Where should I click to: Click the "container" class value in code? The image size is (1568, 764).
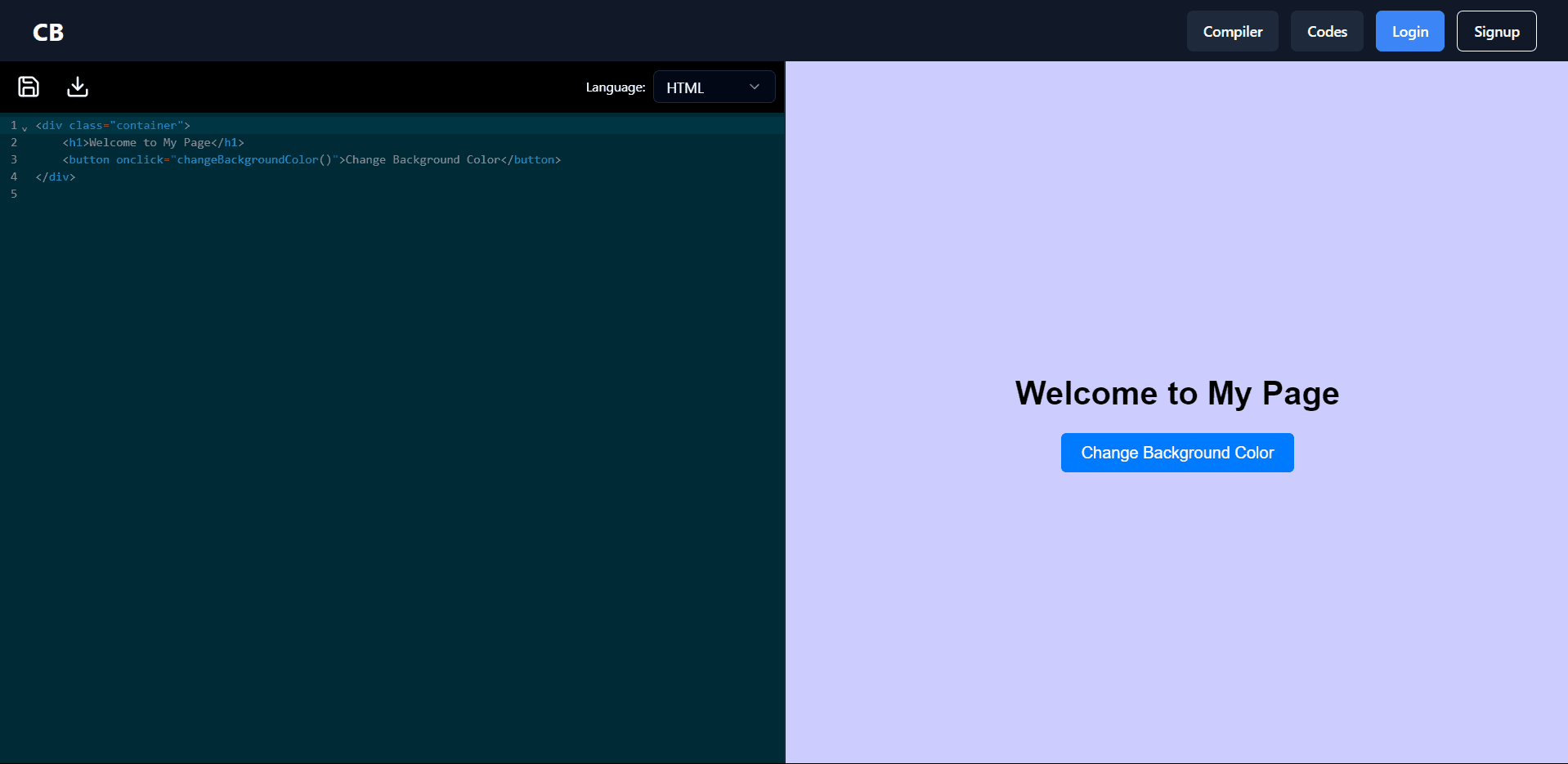tap(146, 126)
